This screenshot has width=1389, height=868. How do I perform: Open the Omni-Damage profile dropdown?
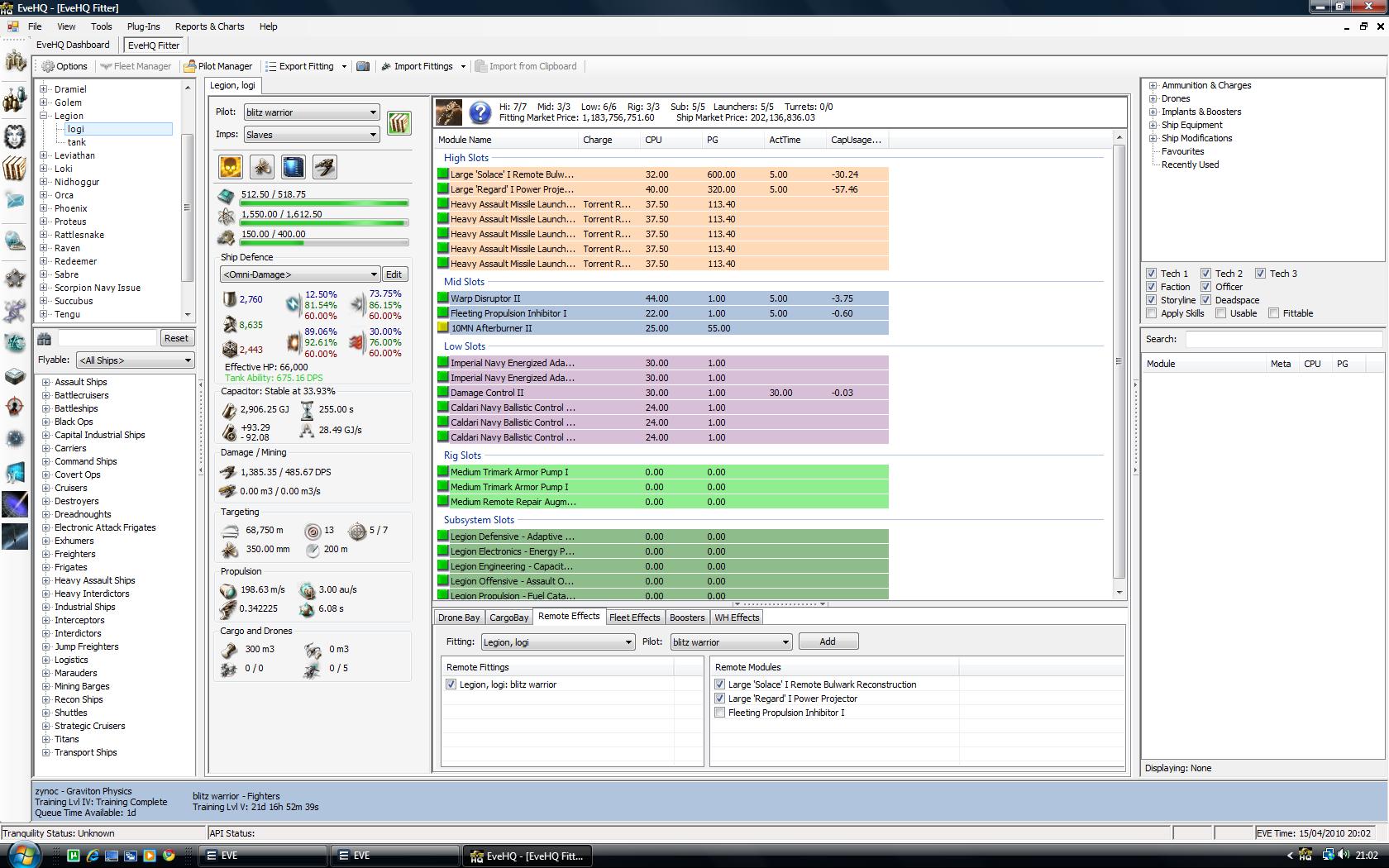tap(299, 274)
